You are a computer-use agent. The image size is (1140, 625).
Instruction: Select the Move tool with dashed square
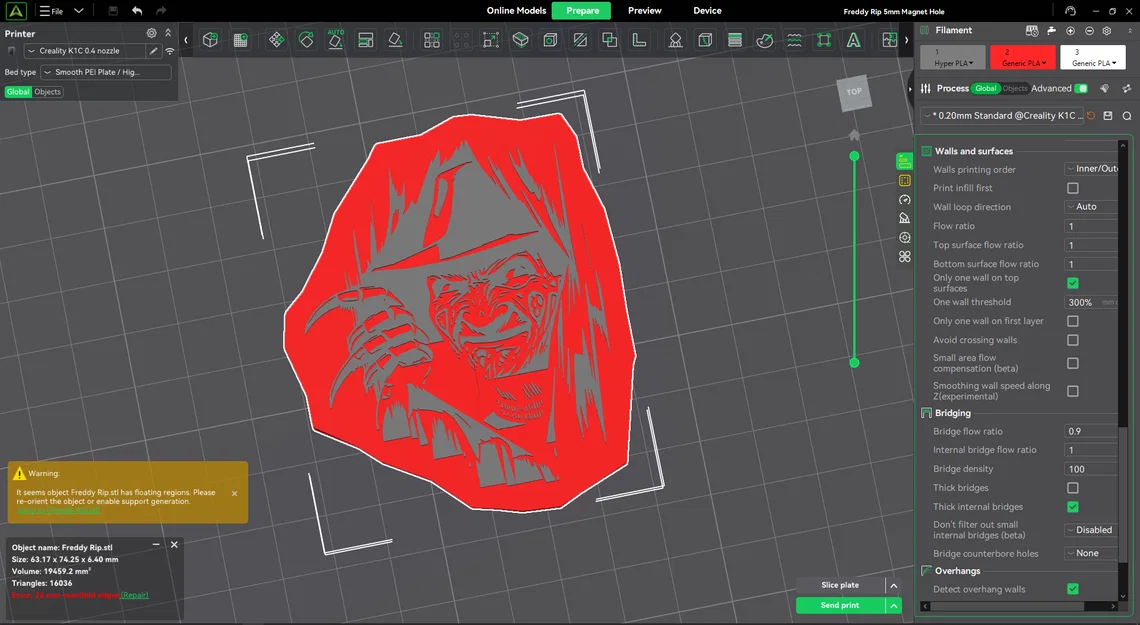(491, 40)
